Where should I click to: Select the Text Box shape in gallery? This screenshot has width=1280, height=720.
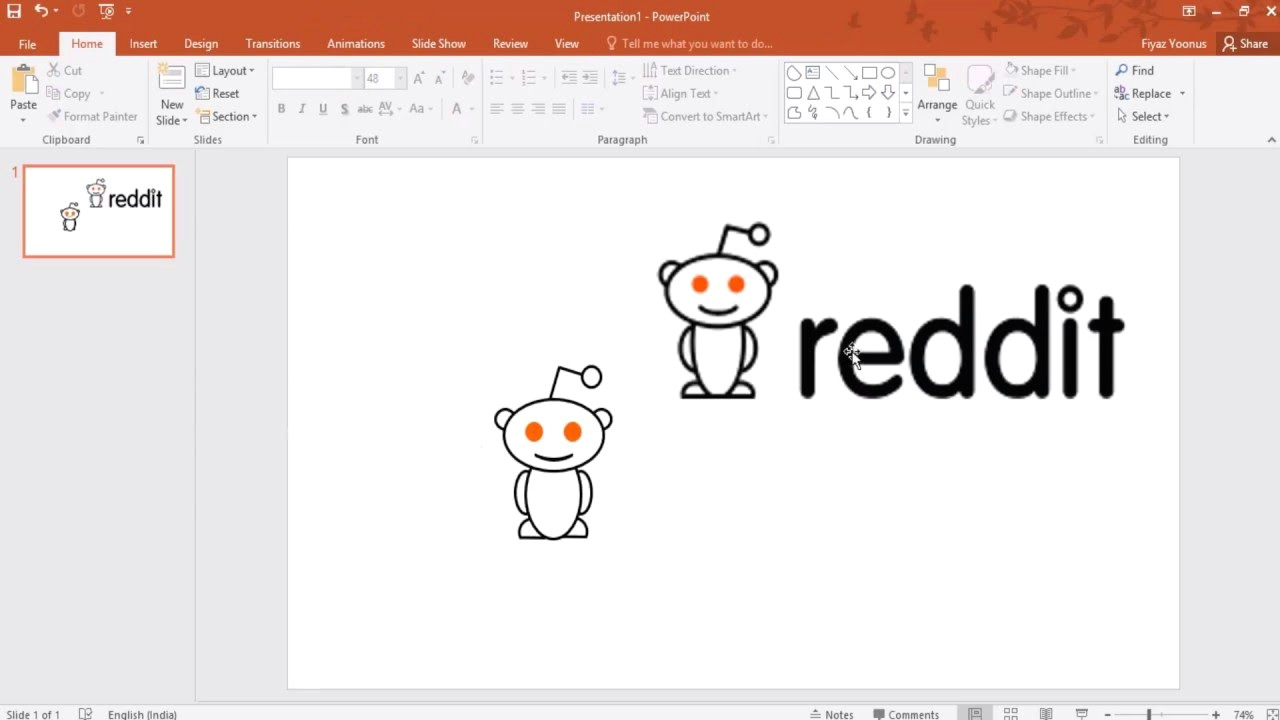coord(813,73)
